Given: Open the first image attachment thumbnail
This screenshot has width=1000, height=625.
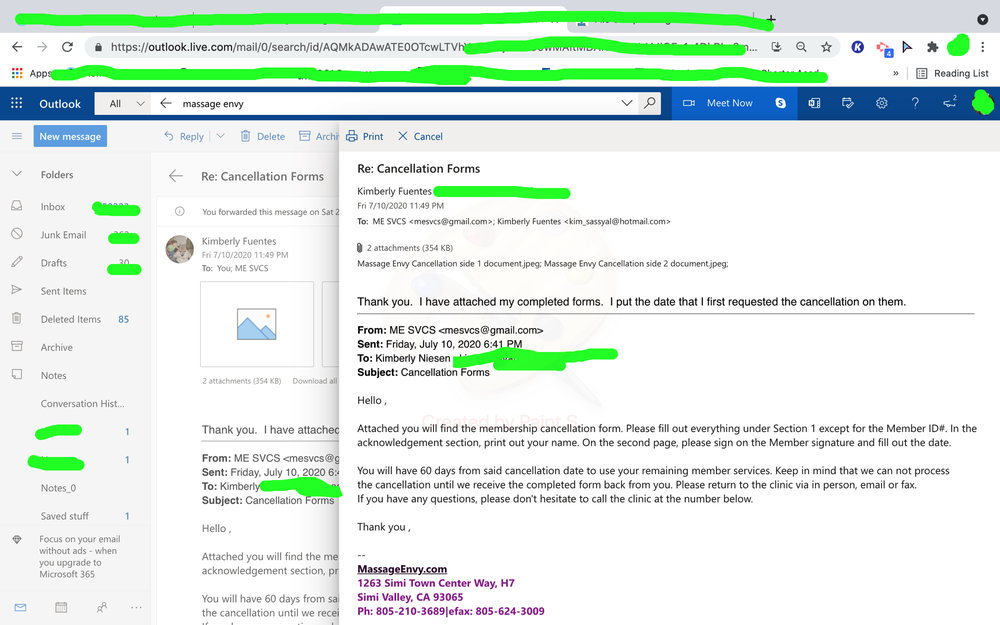Looking at the screenshot, I should 257,324.
